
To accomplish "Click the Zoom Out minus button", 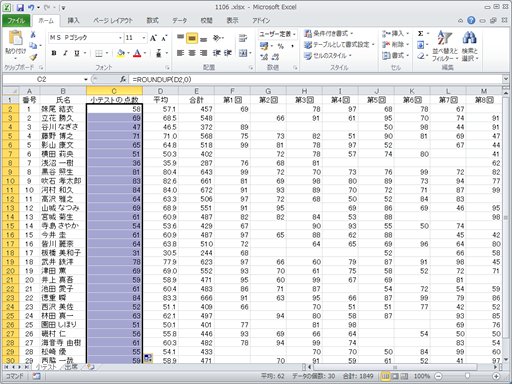I will pos(439,376).
